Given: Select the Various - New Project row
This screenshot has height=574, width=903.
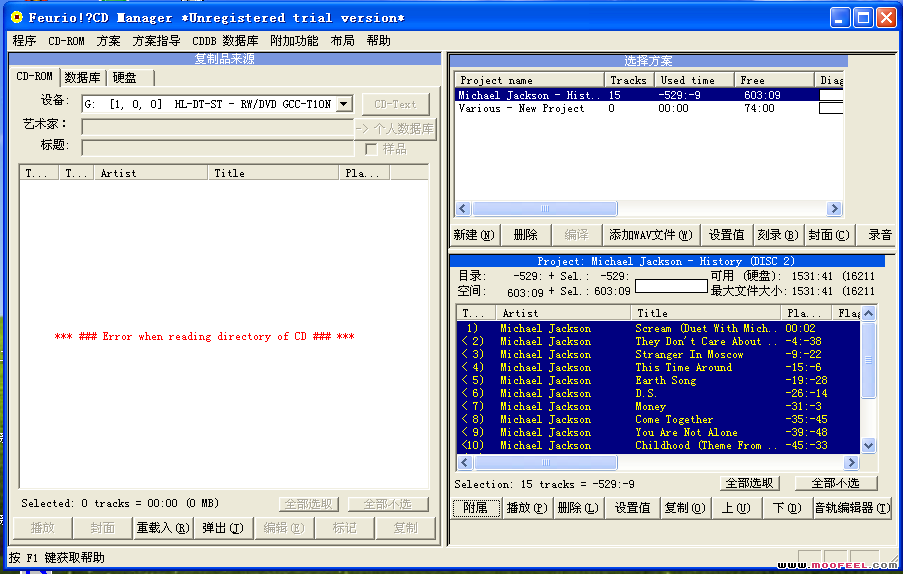Looking at the screenshot, I should click(649, 108).
